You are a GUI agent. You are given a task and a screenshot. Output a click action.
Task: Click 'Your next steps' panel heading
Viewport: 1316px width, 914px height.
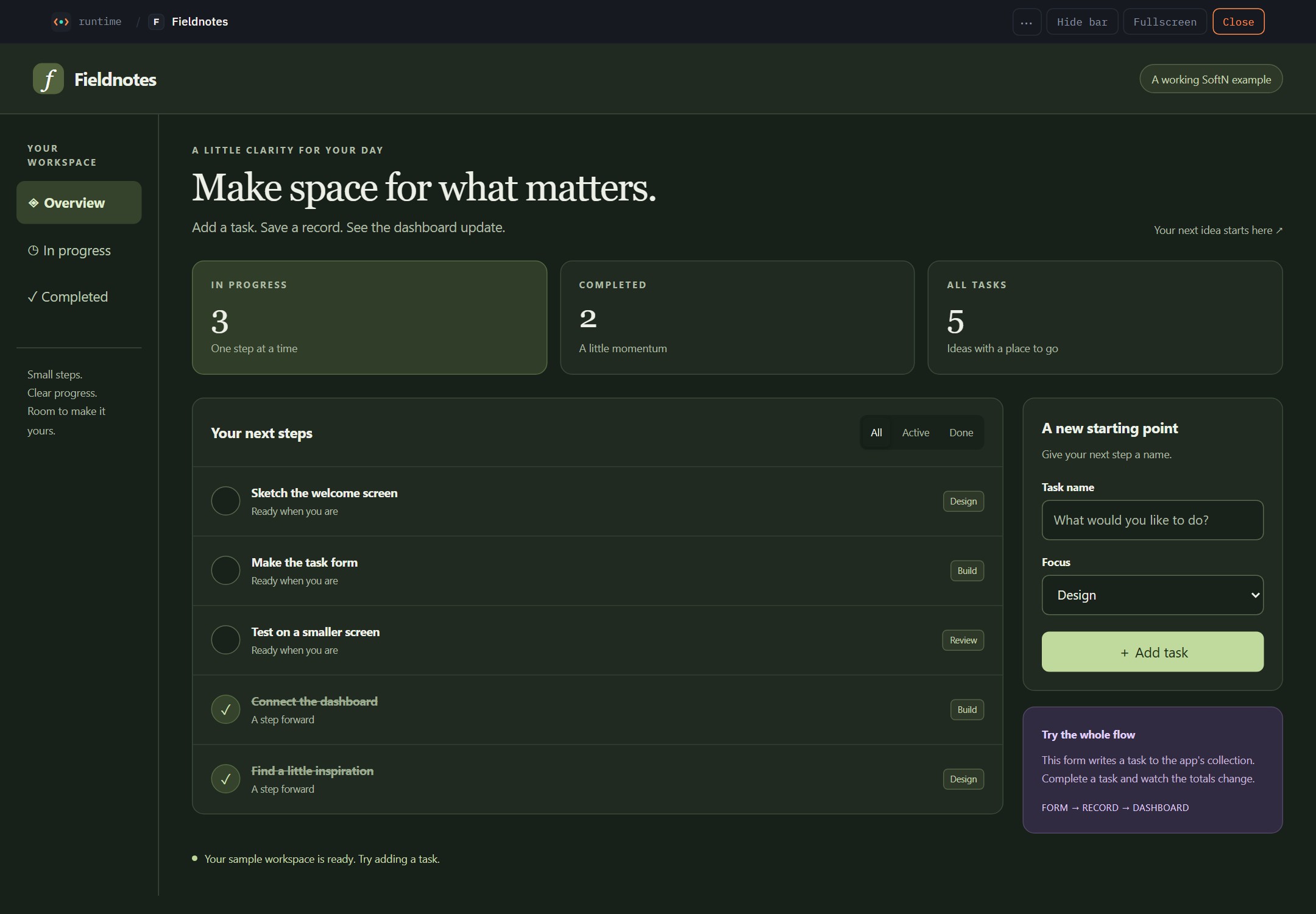tap(261, 433)
